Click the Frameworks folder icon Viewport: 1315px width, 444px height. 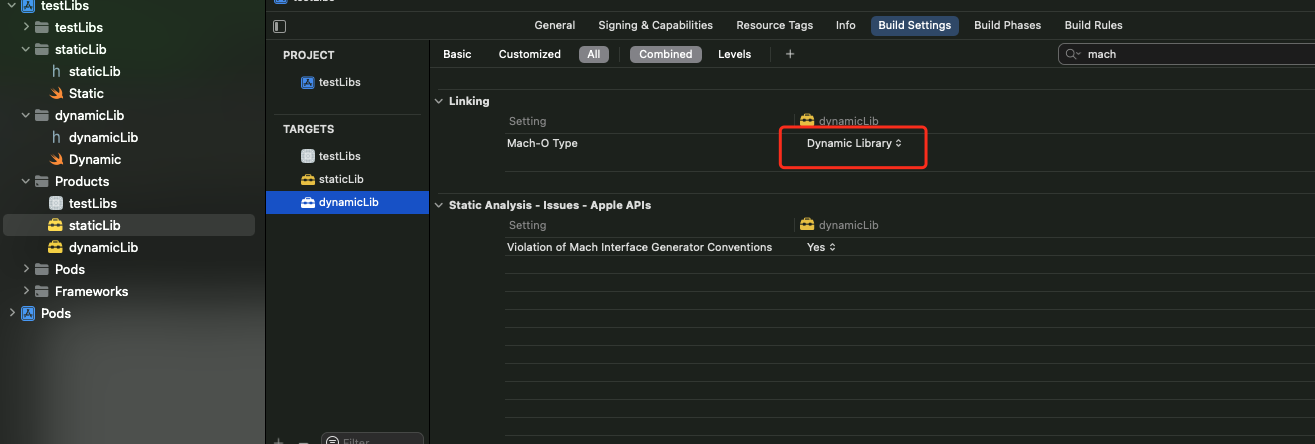point(42,291)
